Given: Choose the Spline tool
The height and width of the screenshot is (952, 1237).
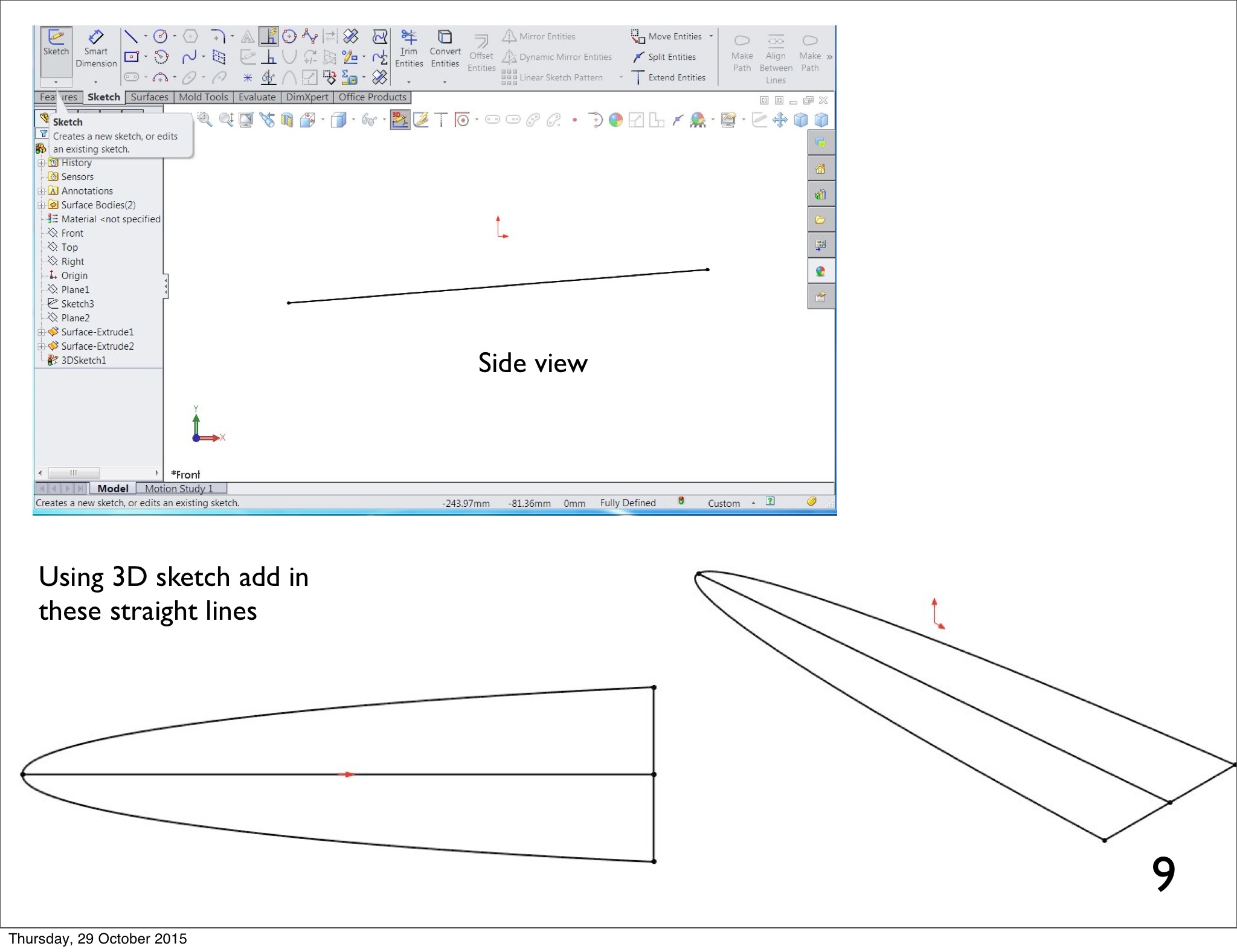Looking at the screenshot, I should (189, 57).
